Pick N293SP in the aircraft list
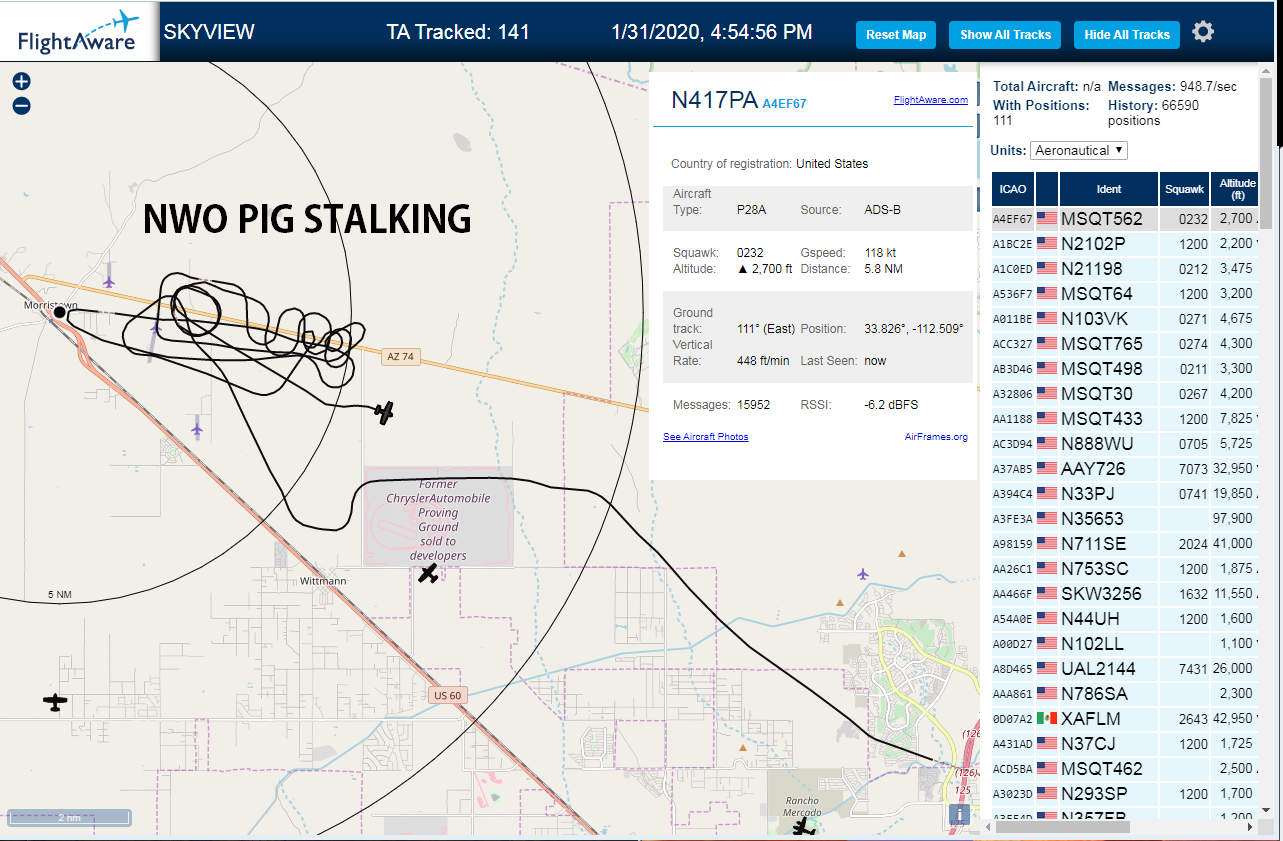 click(1094, 794)
